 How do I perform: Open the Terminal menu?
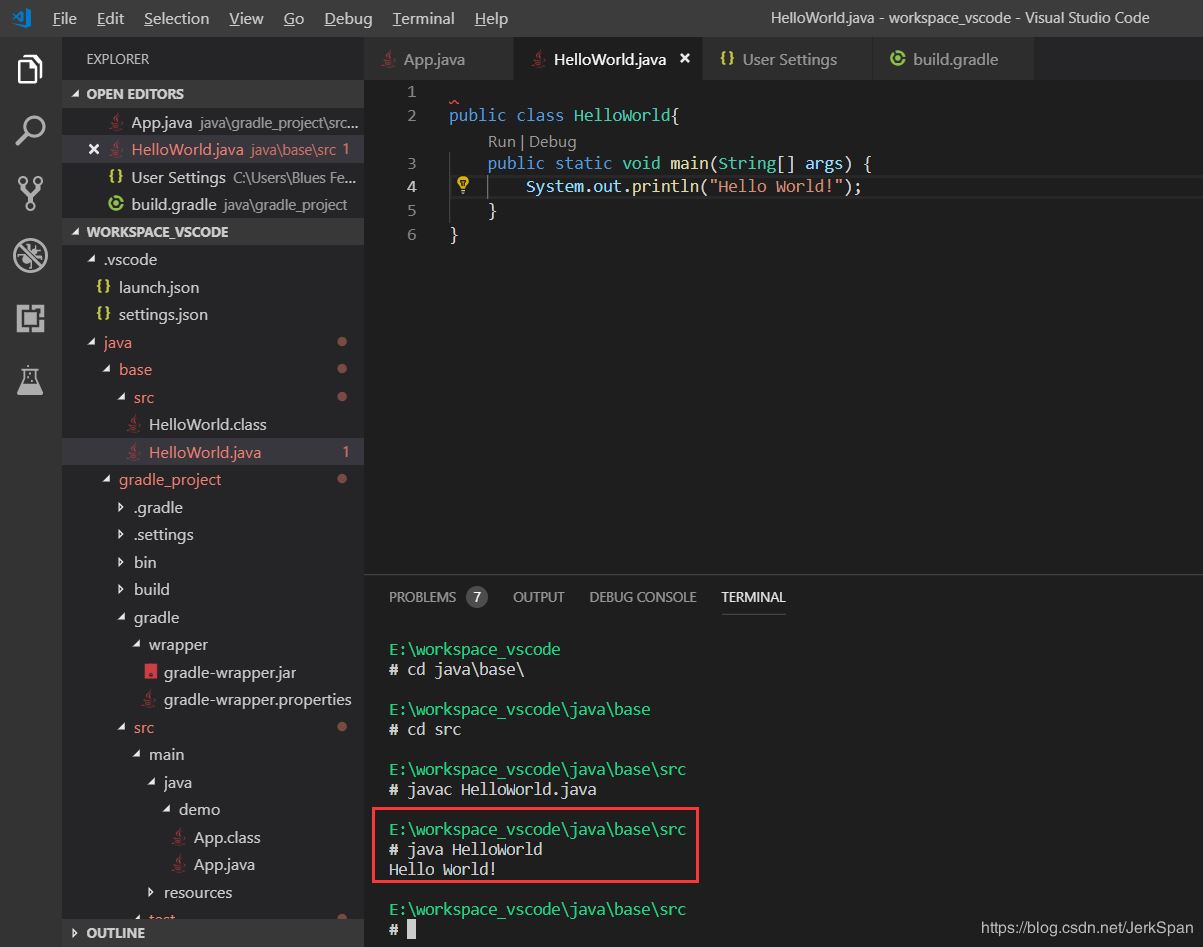tap(423, 18)
